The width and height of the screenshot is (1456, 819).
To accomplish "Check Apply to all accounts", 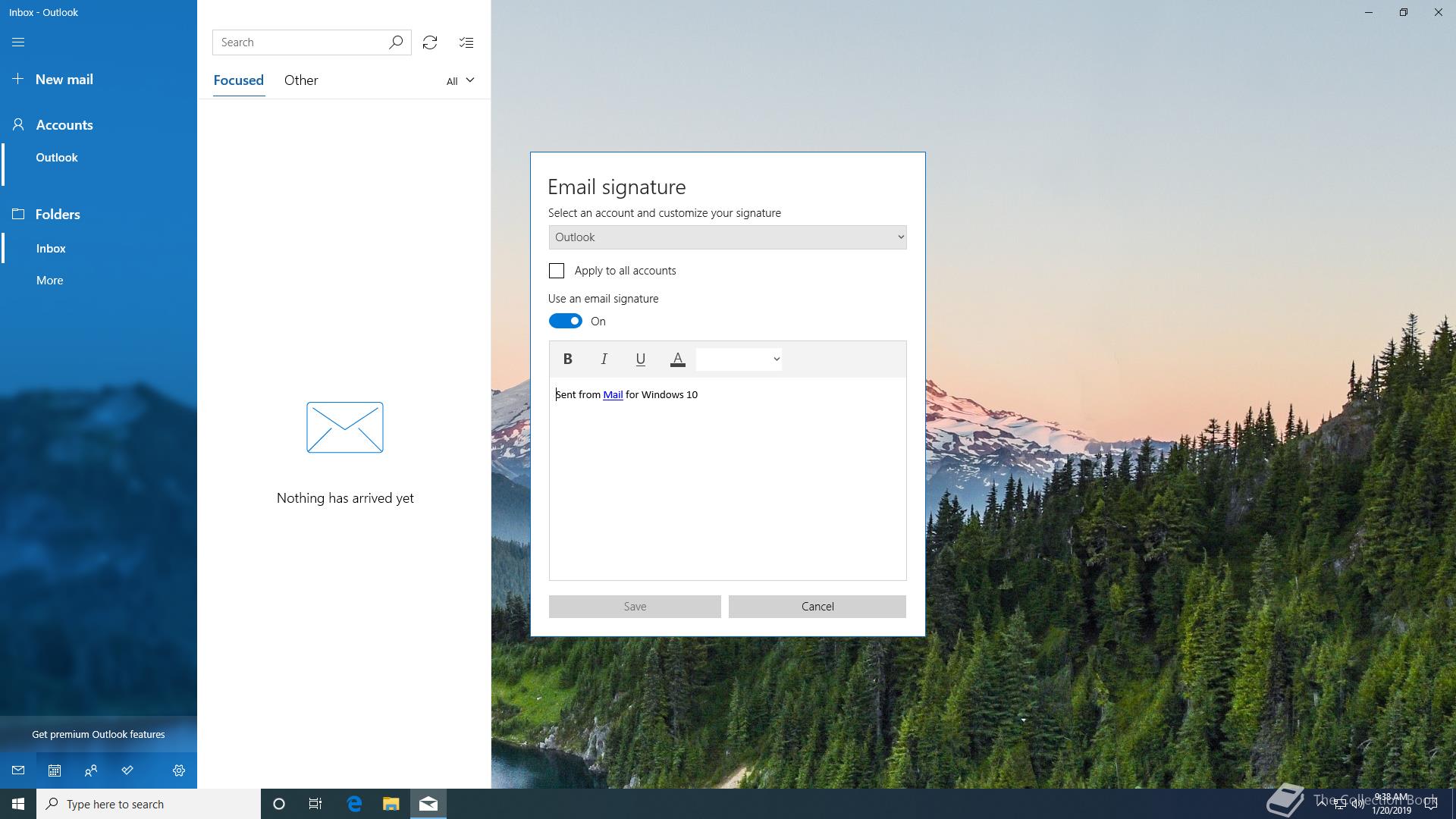I will point(557,271).
